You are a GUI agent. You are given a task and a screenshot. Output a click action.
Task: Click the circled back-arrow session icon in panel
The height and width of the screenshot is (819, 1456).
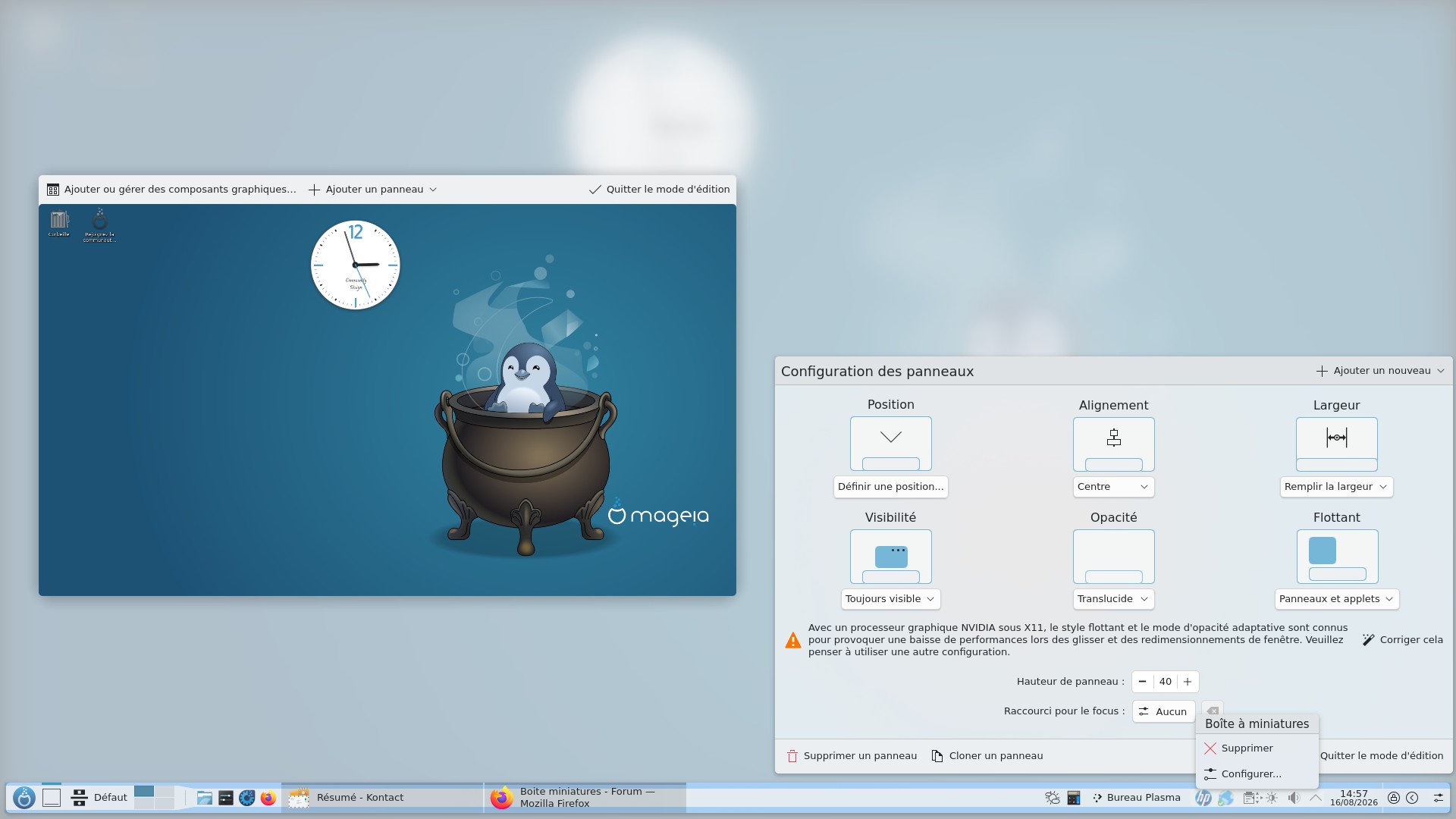(x=1412, y=798)
